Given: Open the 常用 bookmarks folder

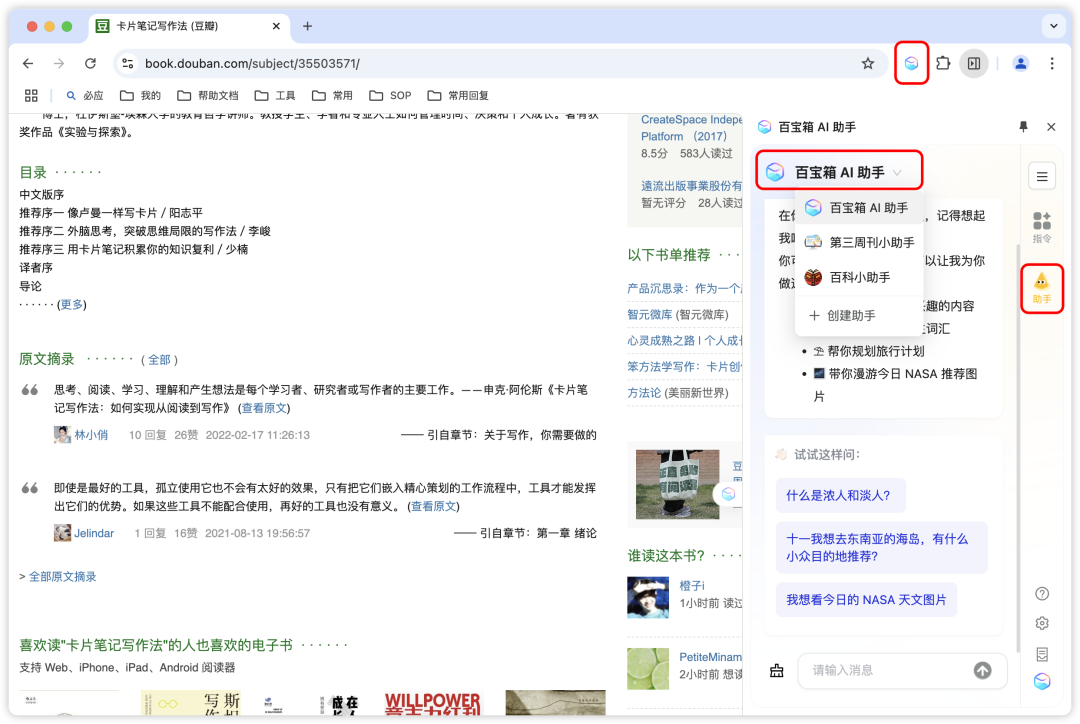Looking at the screenshot, I should tap(332, 95).
